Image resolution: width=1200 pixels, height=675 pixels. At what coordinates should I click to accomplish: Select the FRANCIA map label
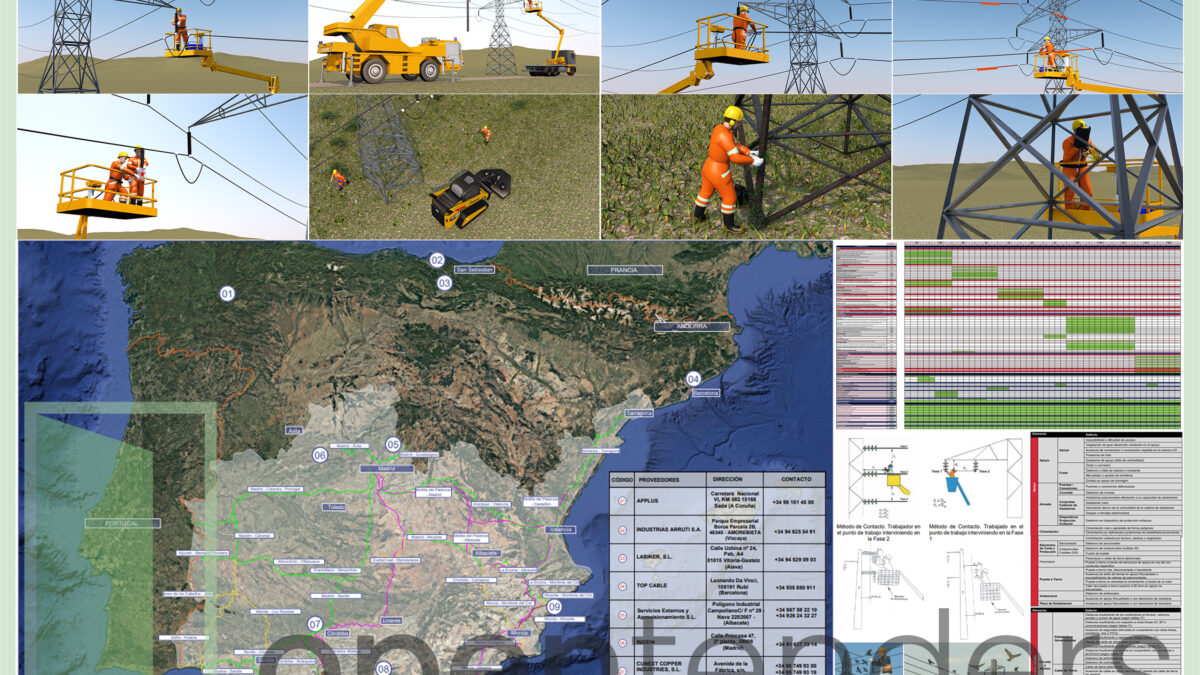pyautogui.click(x=624, y=270)
